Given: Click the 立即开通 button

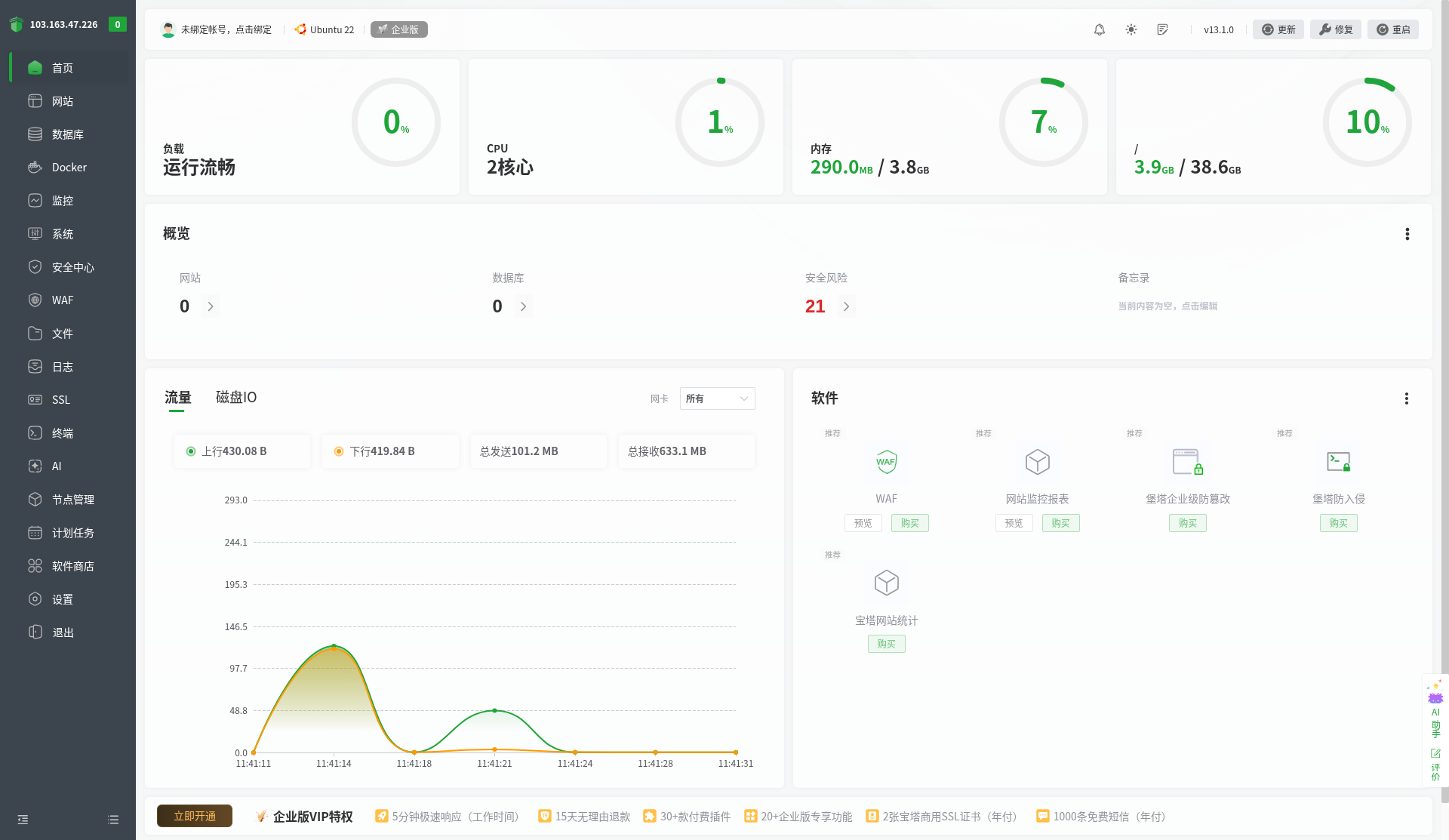Looking at the screenshot, I should (x=195, y=816).
